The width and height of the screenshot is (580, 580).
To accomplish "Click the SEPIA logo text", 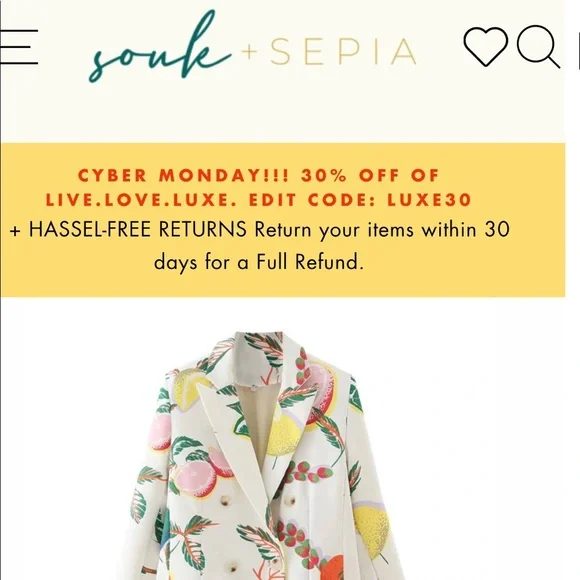I will (343, 51).
